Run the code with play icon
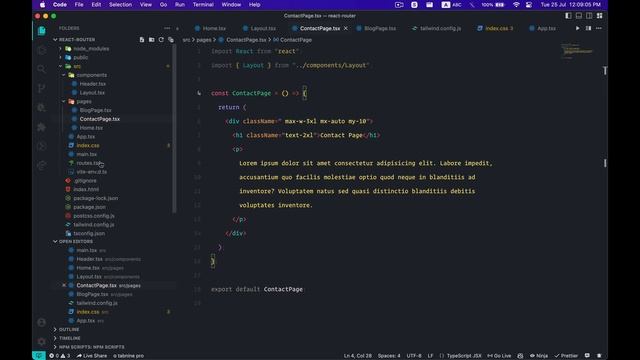640x360 pixels. (578, 28)
